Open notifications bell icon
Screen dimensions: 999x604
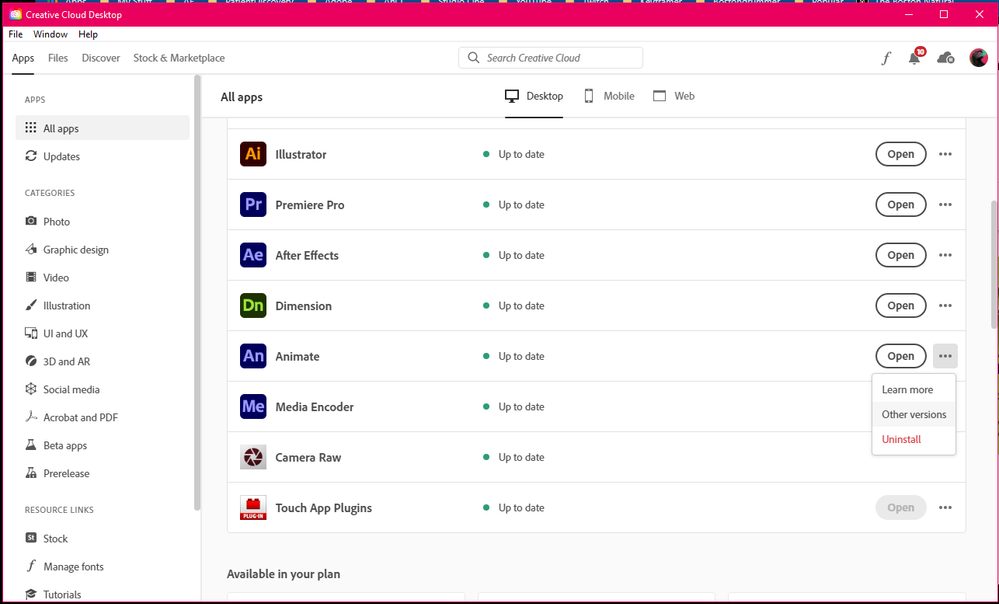click(x=915, y=57)
